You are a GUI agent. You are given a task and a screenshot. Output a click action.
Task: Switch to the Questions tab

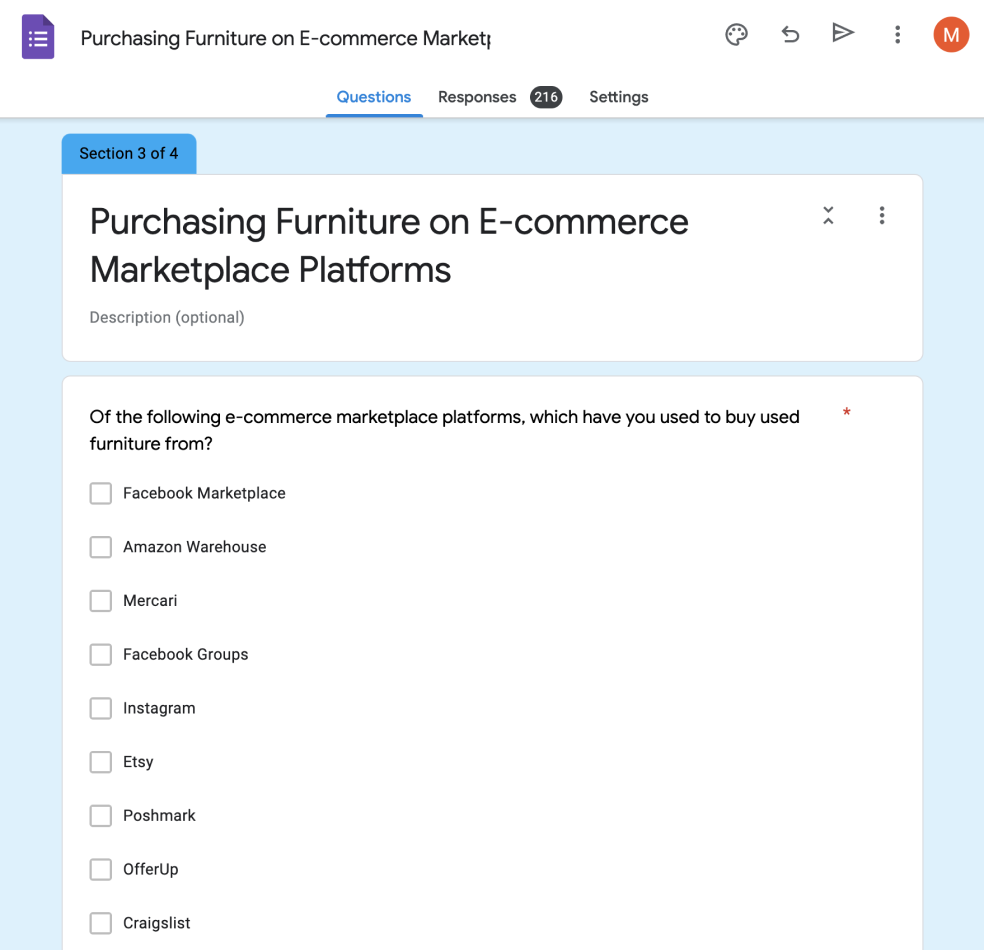click(x=373, y=97)
